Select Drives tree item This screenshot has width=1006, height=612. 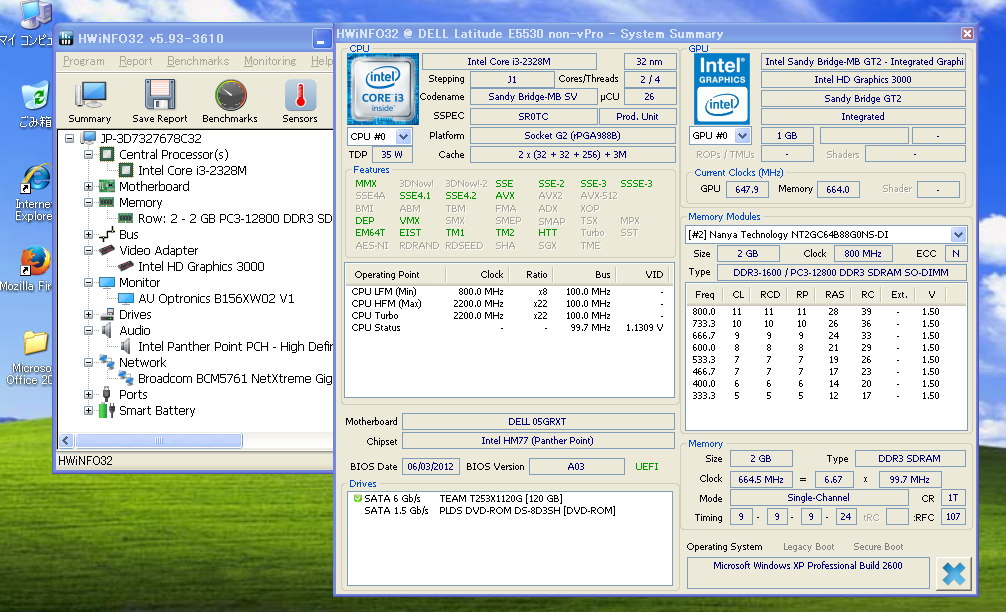click(135, 315)
